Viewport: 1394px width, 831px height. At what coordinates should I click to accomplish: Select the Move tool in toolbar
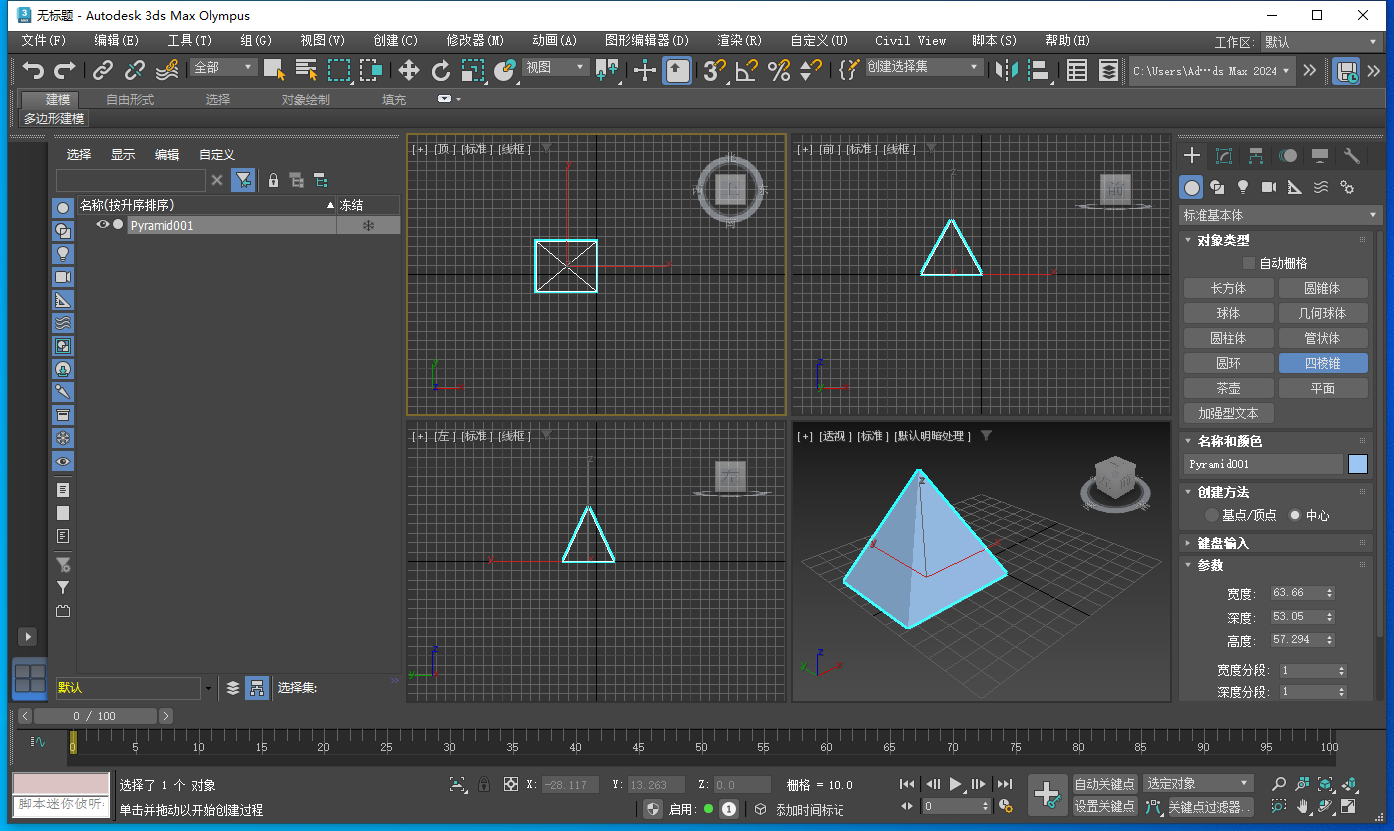[x=409, y=70]
